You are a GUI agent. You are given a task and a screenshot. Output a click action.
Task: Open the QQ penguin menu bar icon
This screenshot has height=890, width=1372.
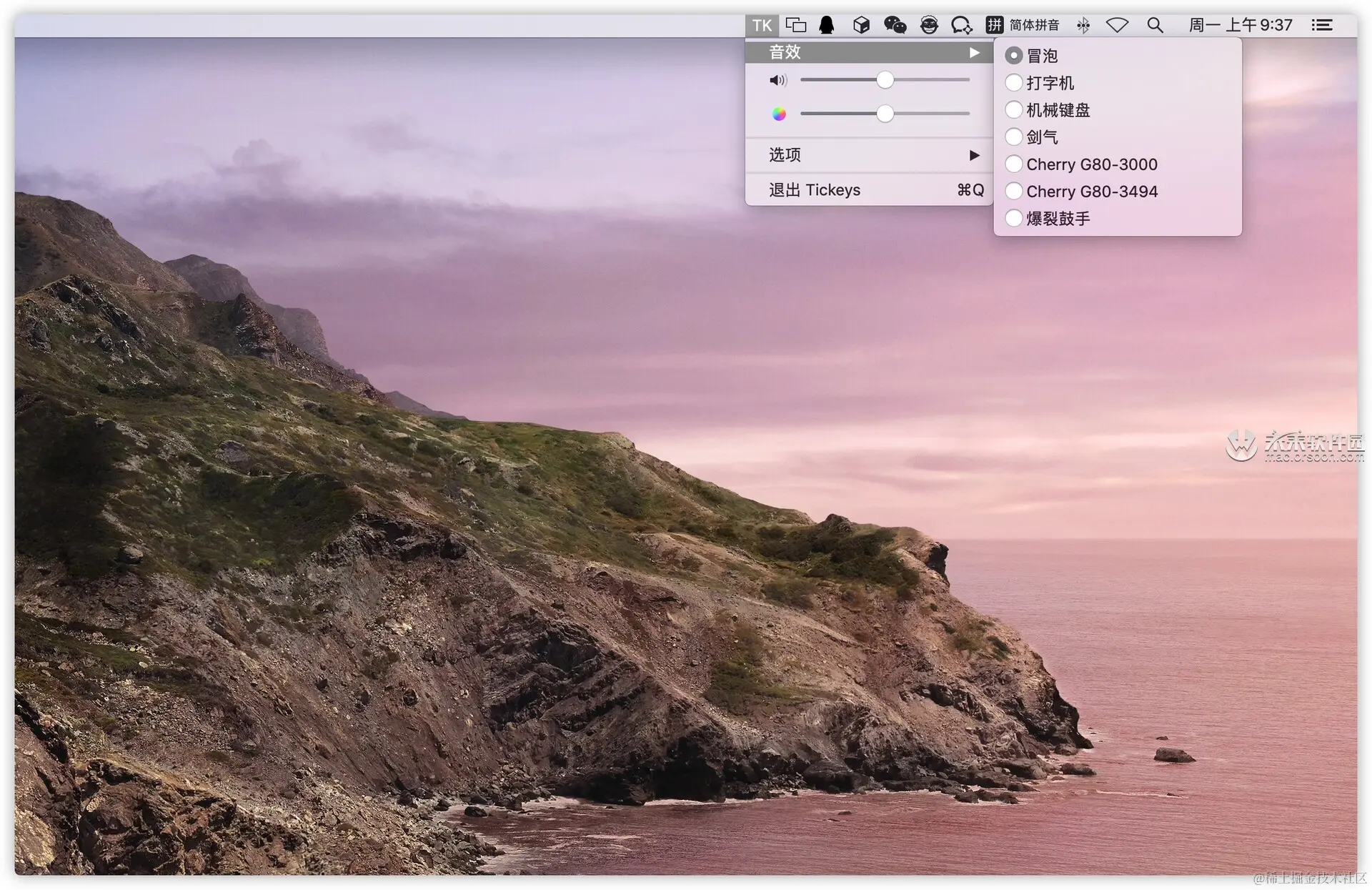pyautogui.click(x=827, y=26)
